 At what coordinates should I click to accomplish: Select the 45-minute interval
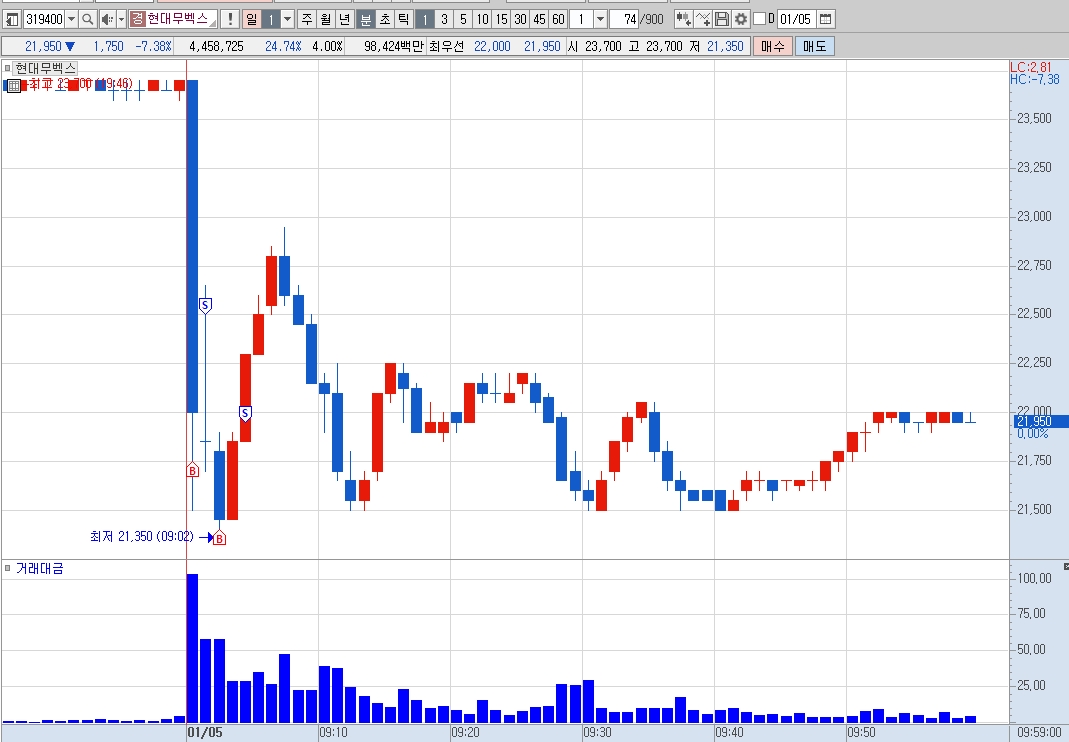[x=539, y=19]
